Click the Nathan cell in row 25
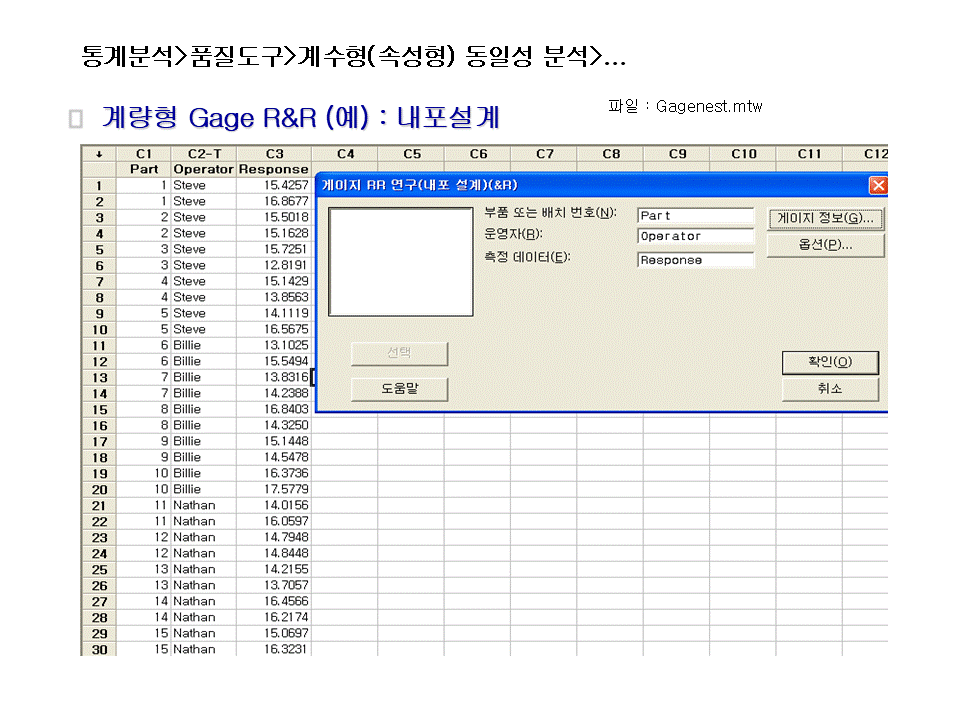Screen dimensions: 960x720 [x=204, y=569]
